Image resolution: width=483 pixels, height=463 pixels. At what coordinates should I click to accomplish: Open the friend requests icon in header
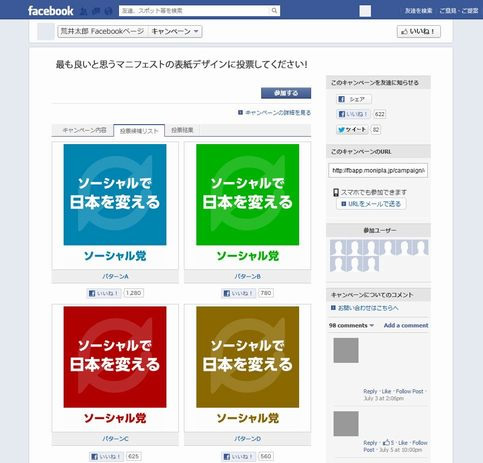pyautogui.click(x=83, y=11)
